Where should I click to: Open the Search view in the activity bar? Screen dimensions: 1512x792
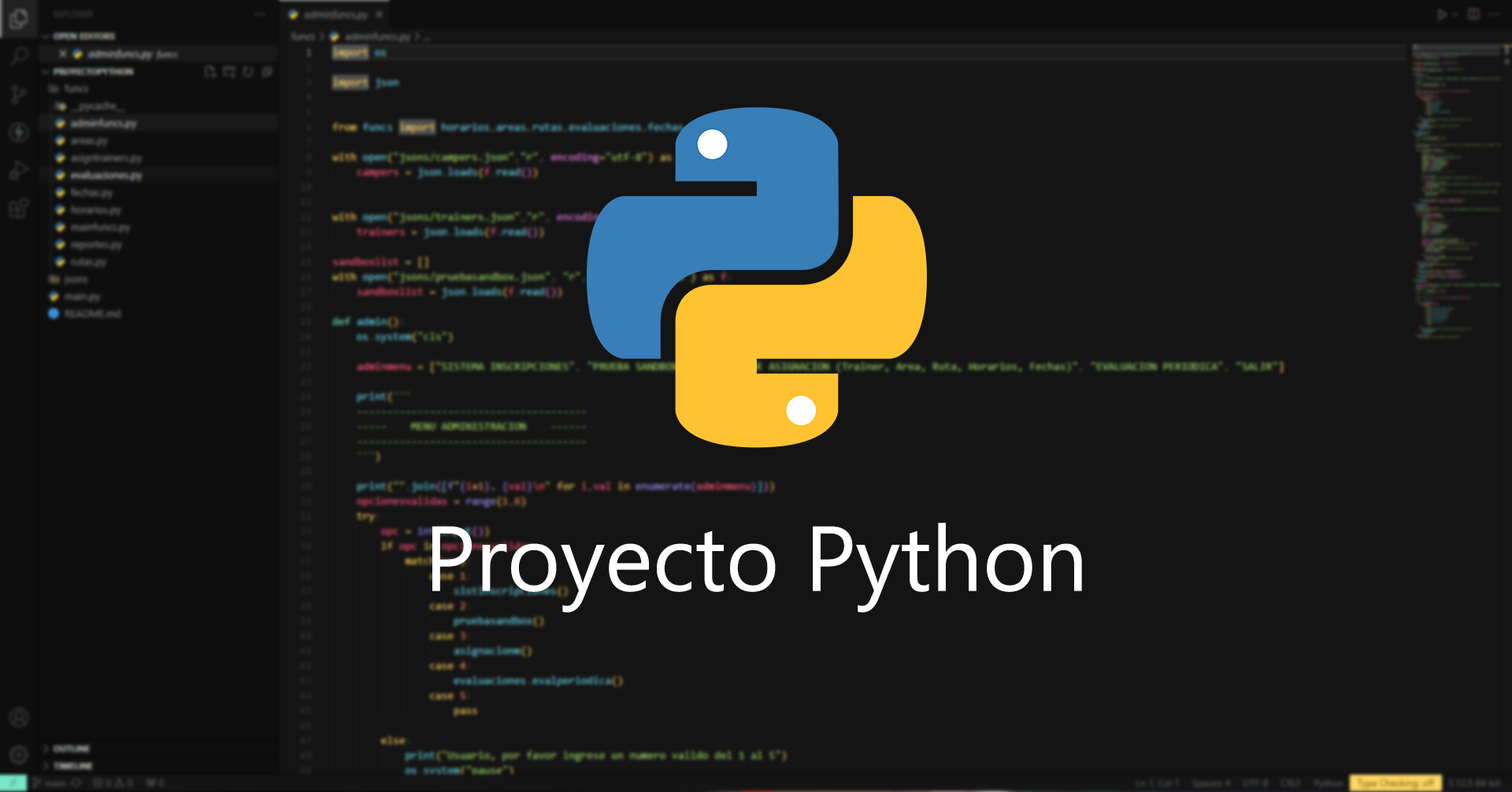point(19,54)
